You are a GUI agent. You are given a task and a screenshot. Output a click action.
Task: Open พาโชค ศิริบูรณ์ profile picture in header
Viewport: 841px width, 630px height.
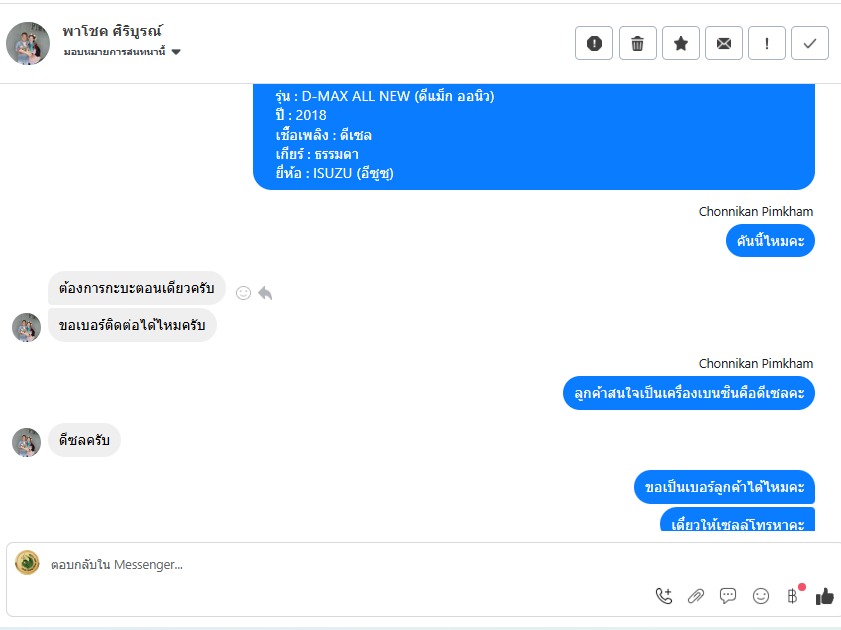point(28,43)
